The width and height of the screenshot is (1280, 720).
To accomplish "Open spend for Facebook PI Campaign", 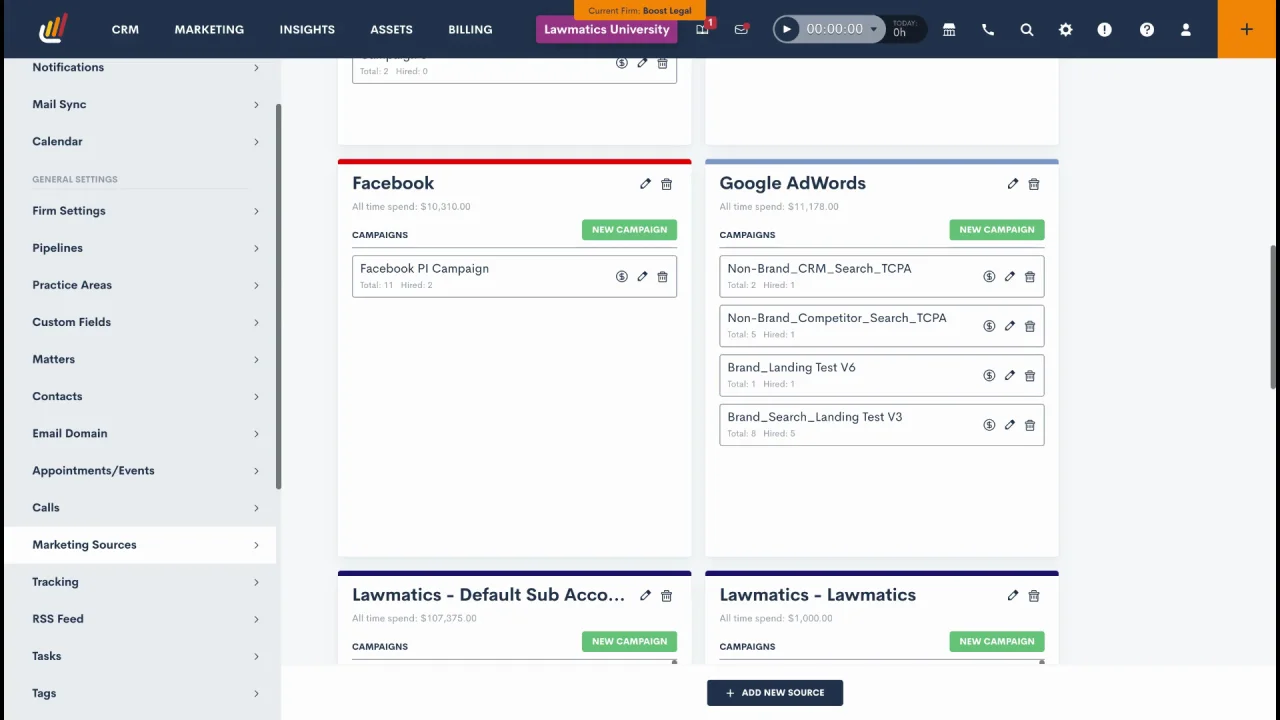I will coord(622,277).
